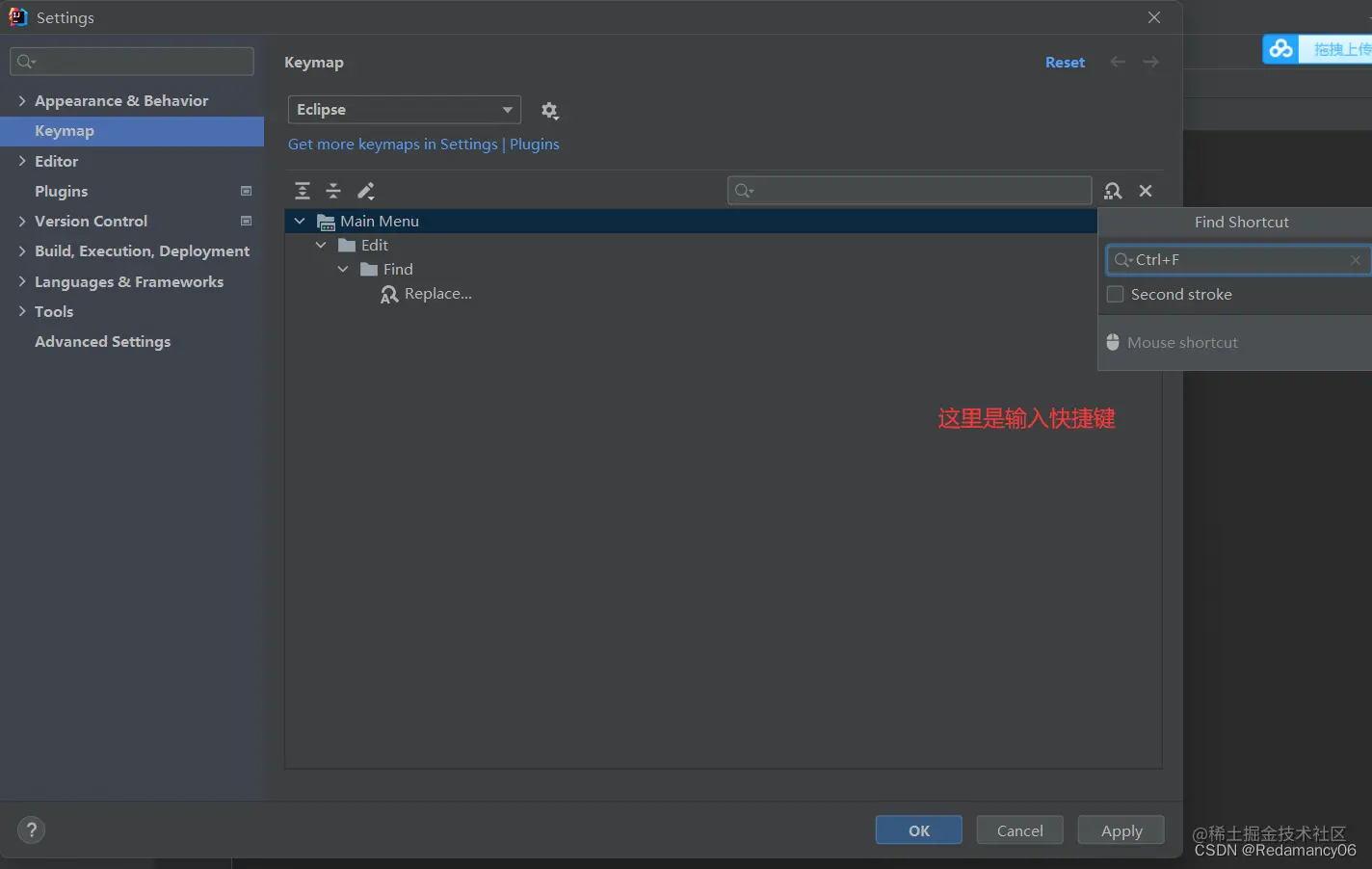
Task: Click magnifier icon in Find Shortcut field
Action: point(1123,260)
